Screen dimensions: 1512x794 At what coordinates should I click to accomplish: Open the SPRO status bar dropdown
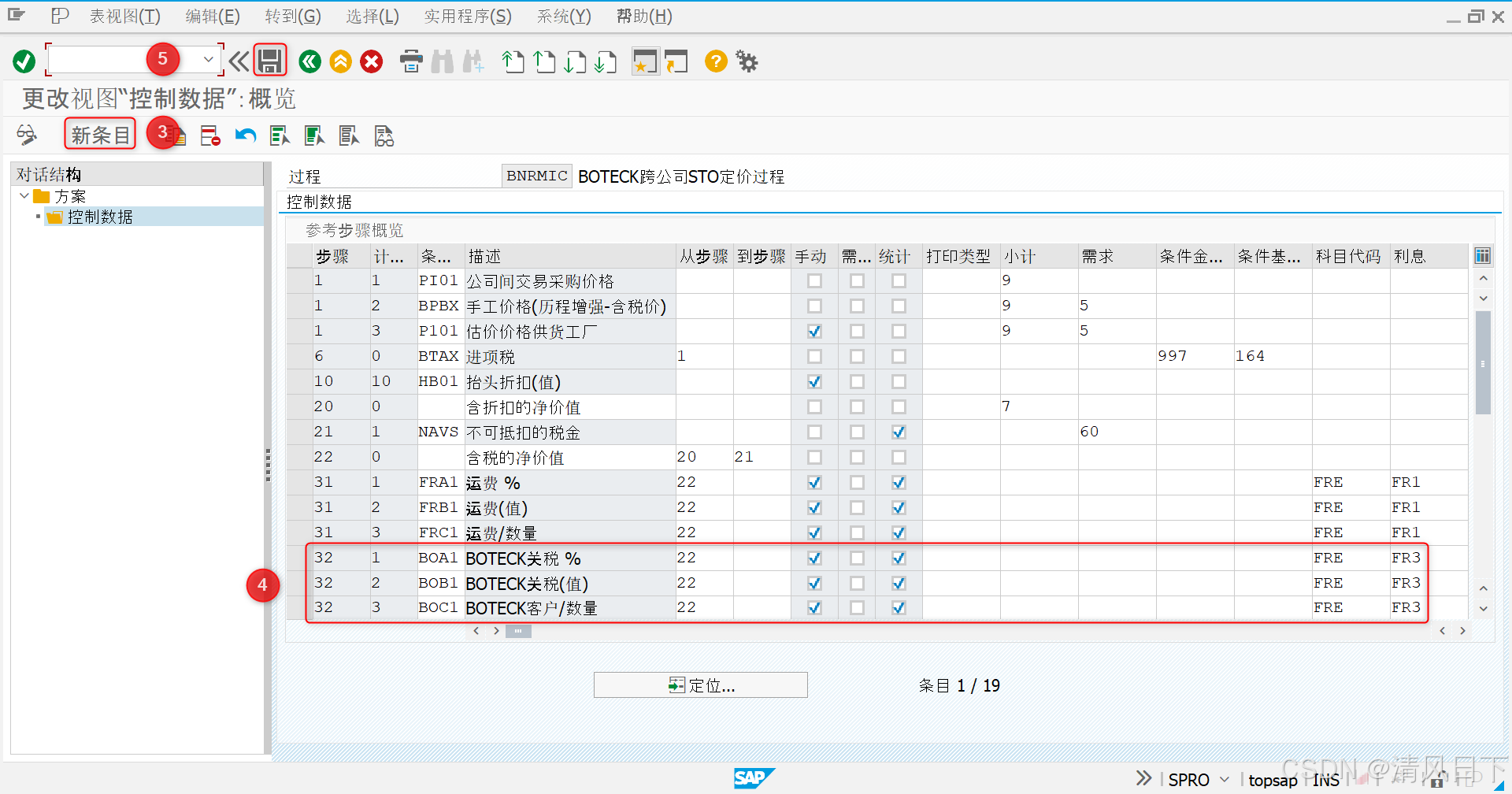(1225, 780)
